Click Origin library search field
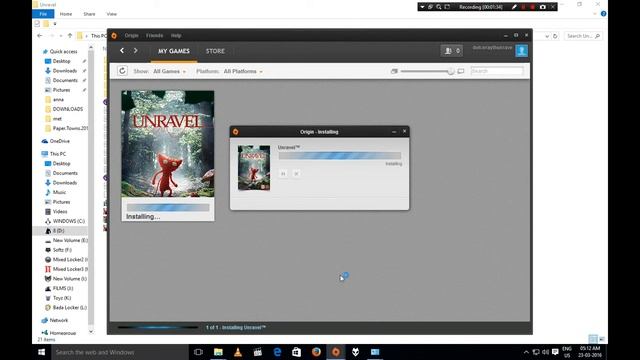 (497, 71)
